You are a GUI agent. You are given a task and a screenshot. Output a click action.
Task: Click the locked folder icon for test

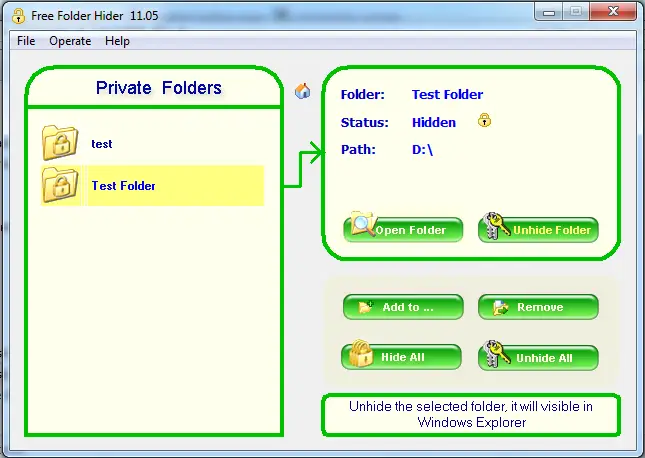[x=60, y=143]
